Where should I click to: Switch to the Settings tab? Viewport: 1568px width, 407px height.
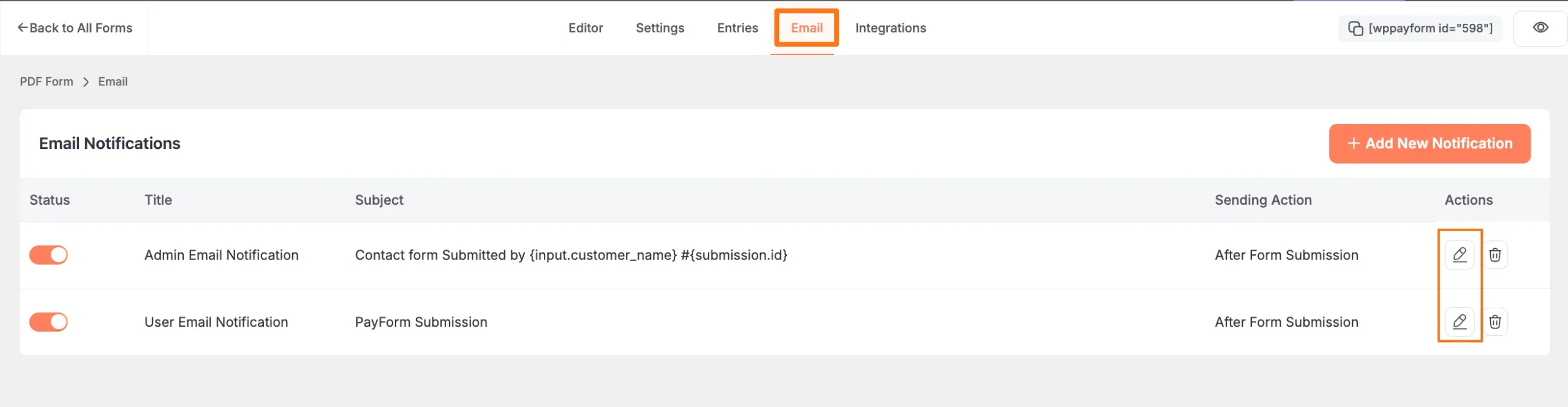click(660, 28)
